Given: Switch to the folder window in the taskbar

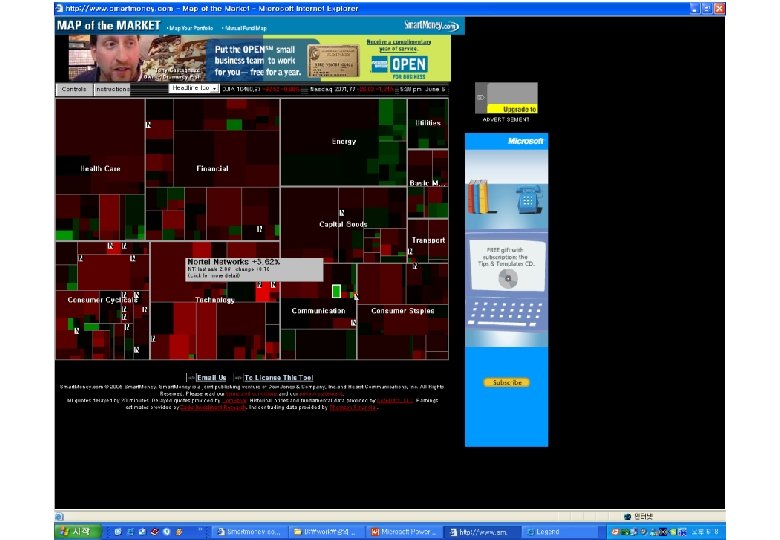Looking at the screenshot, I should tap(326, 532).
